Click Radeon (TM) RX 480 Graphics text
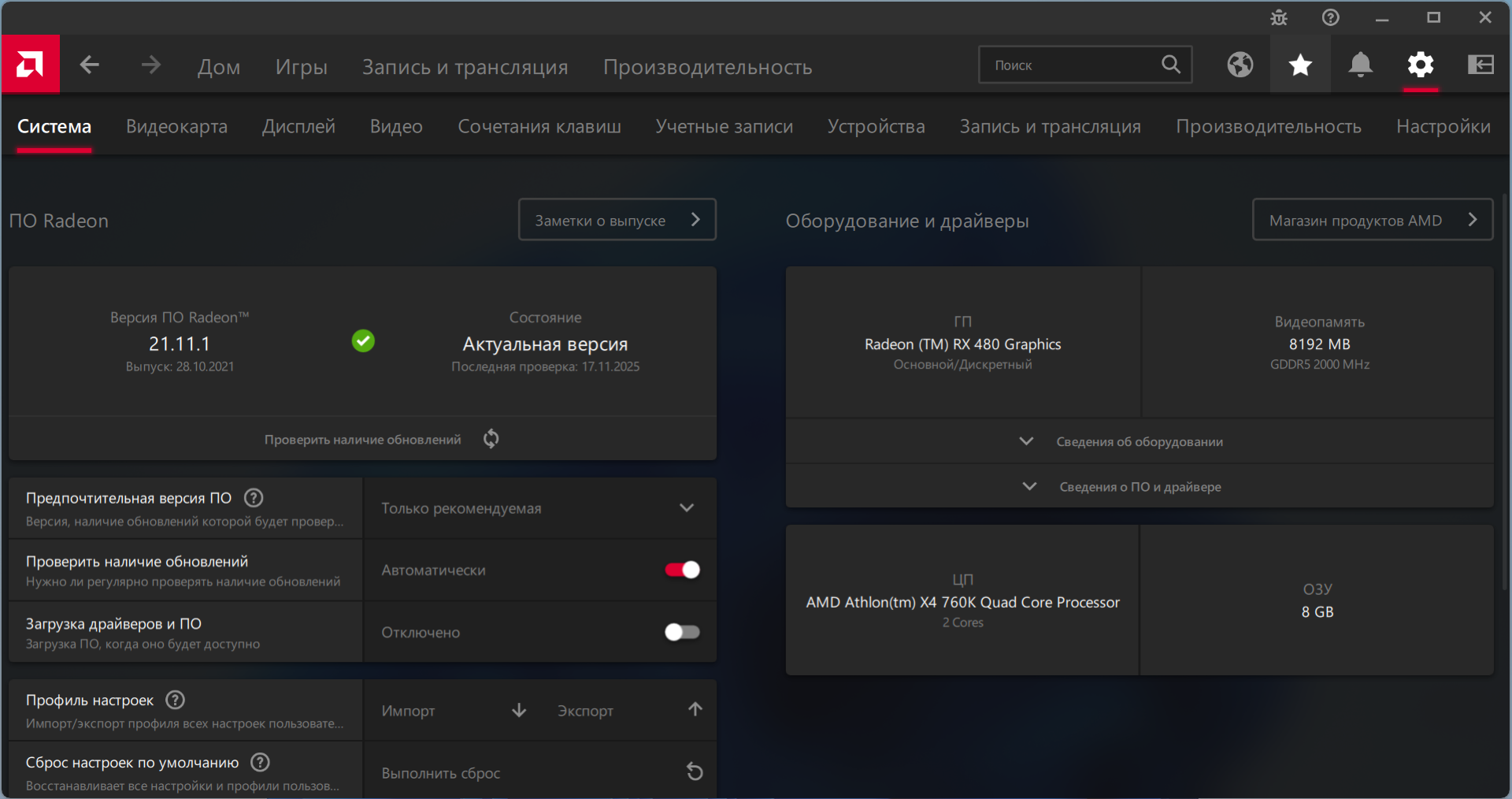Screen dimensions: 1512x799 pyautogui.click(x=962, y=344)
